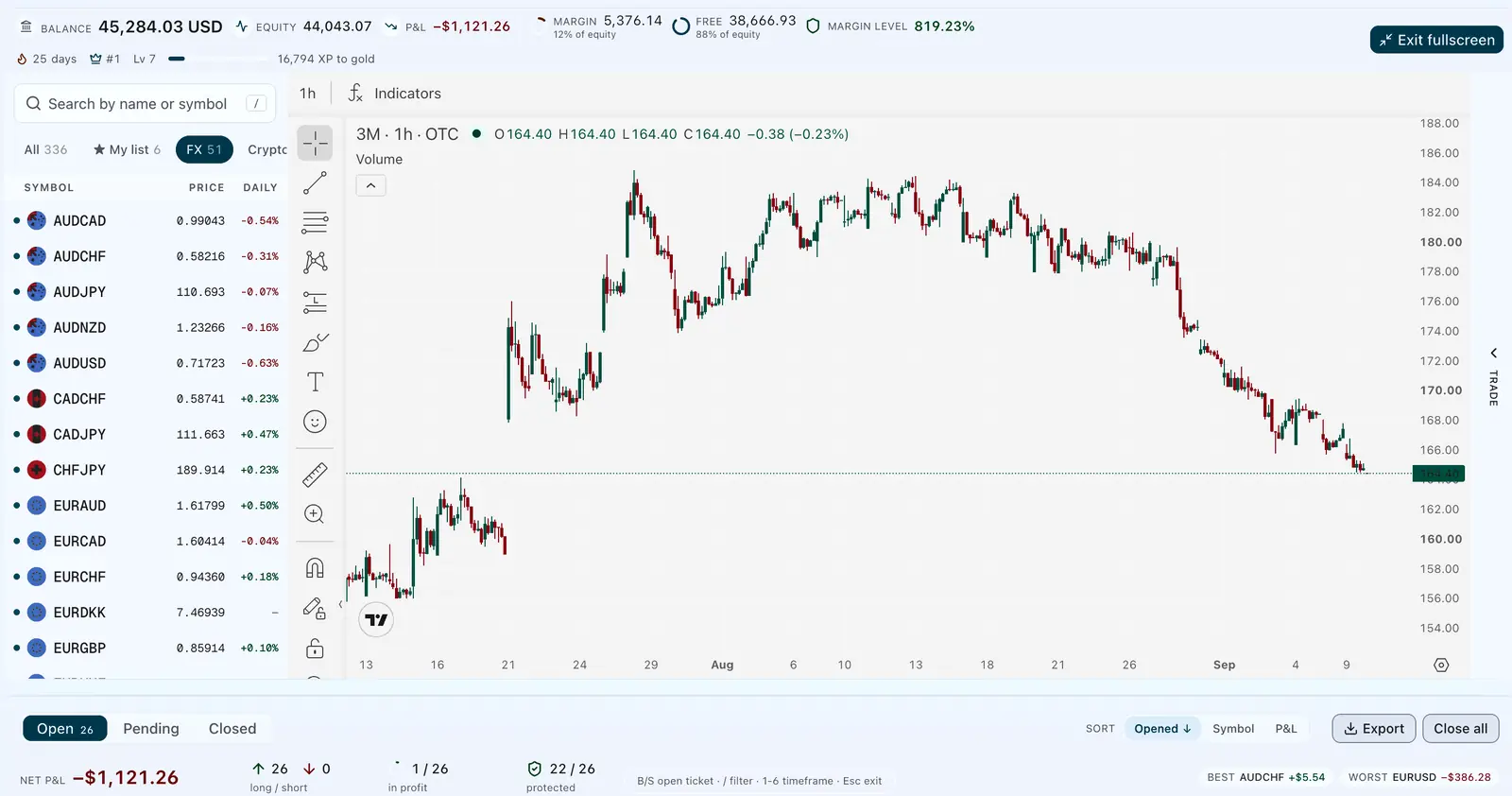This screenshot has height=796, width=1512.
Task: Export the positions list
Action: click(x=1374, y=728)
